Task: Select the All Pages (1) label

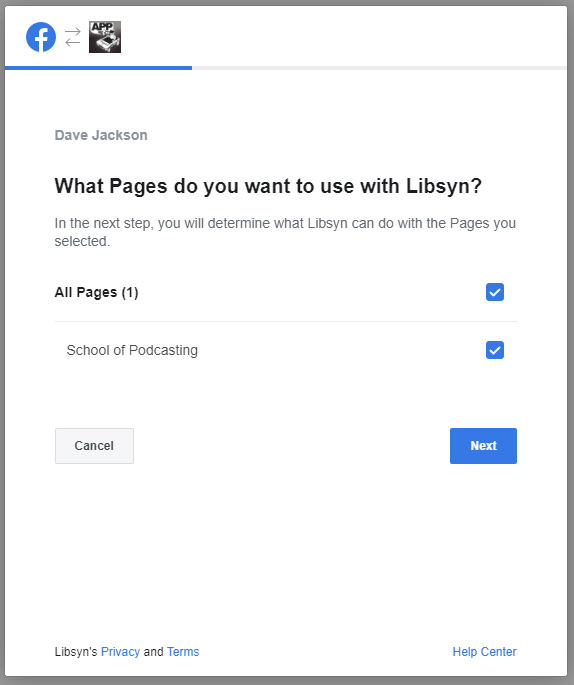Action: pos(97,292)
